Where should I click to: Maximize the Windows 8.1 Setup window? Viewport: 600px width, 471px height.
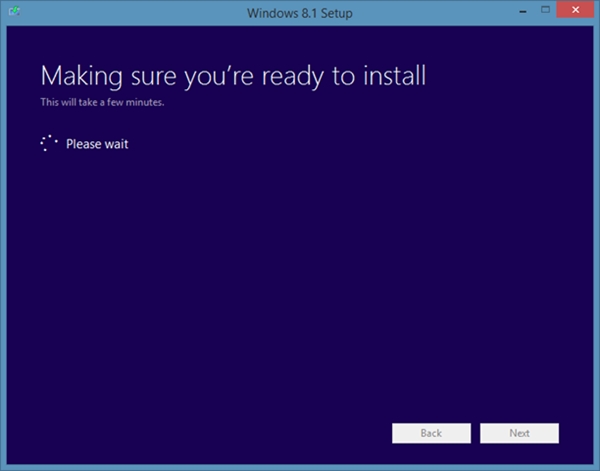(x=545, y=10)
